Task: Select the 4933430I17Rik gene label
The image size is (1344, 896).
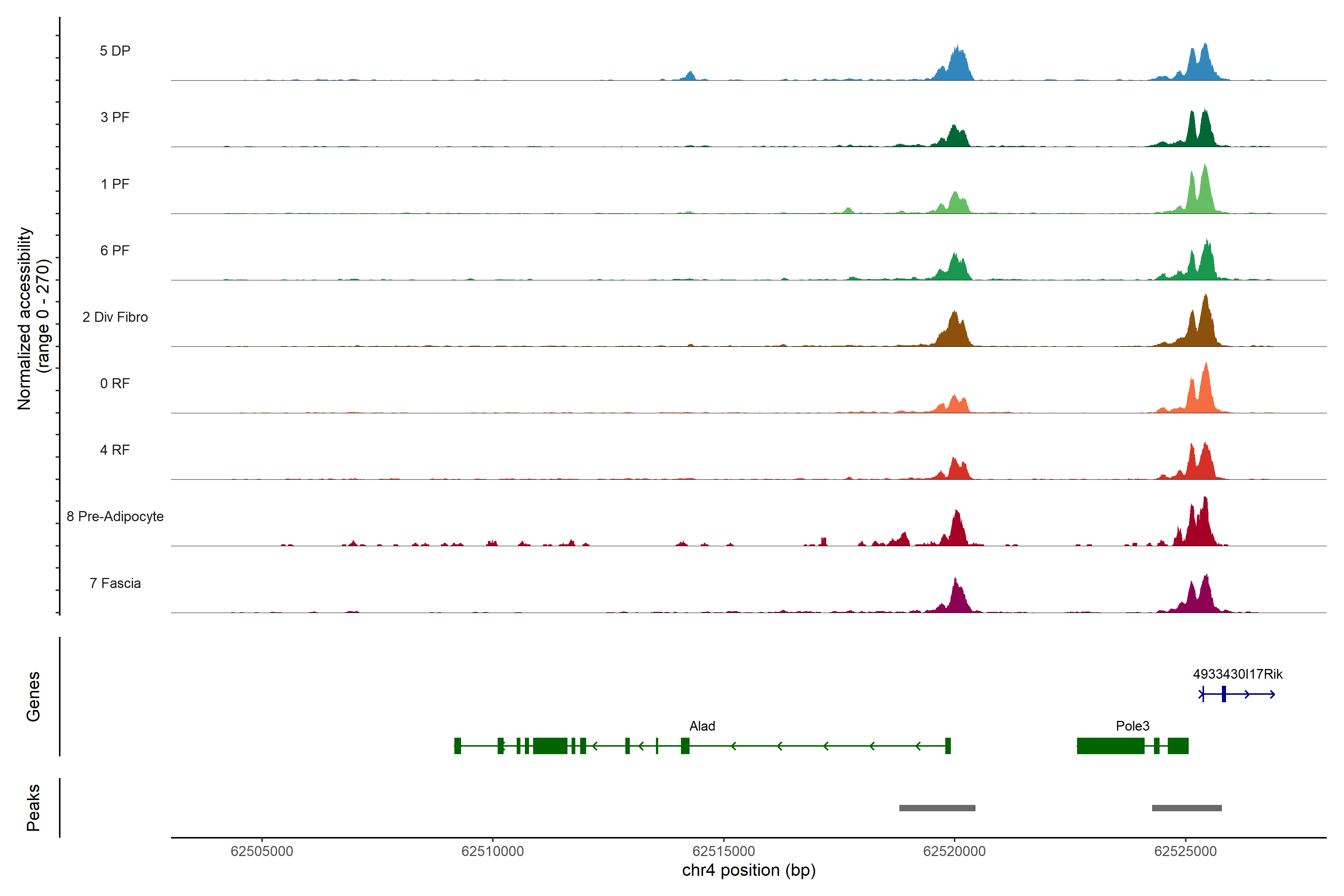Action: point(1237,674)
